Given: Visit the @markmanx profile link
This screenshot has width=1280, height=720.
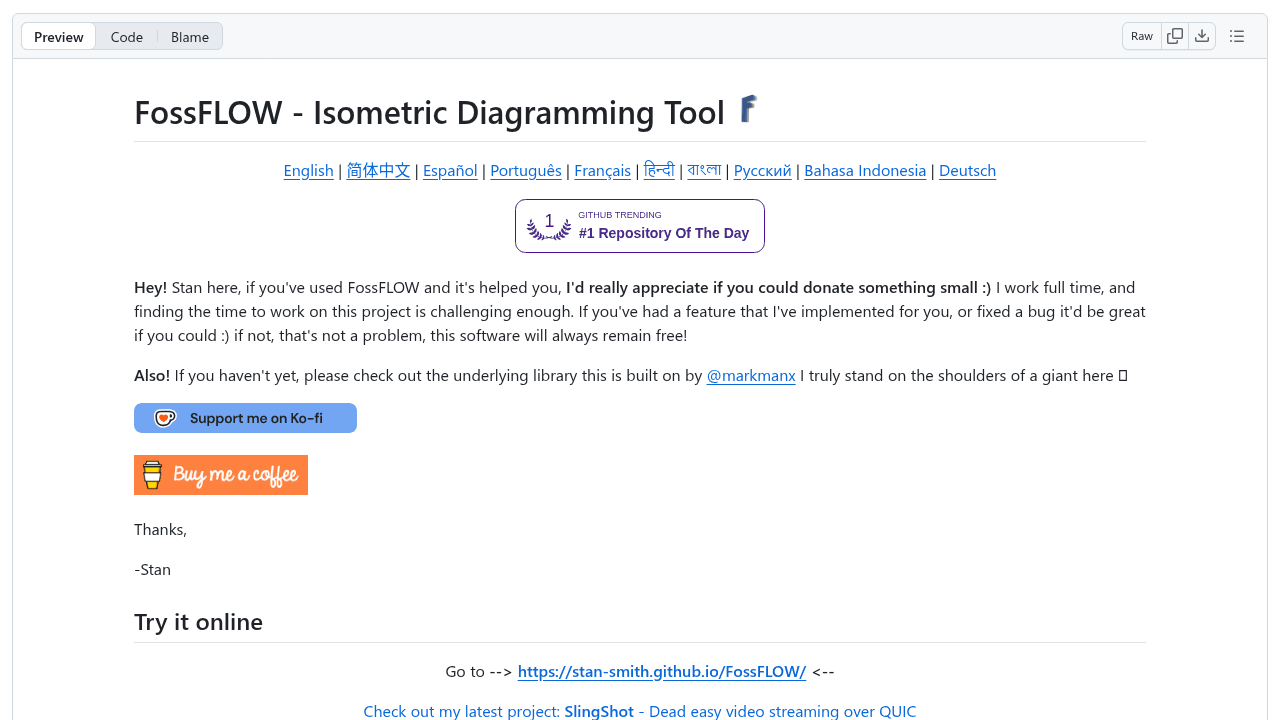Looking at the screenshot, I should coord(751,375).
